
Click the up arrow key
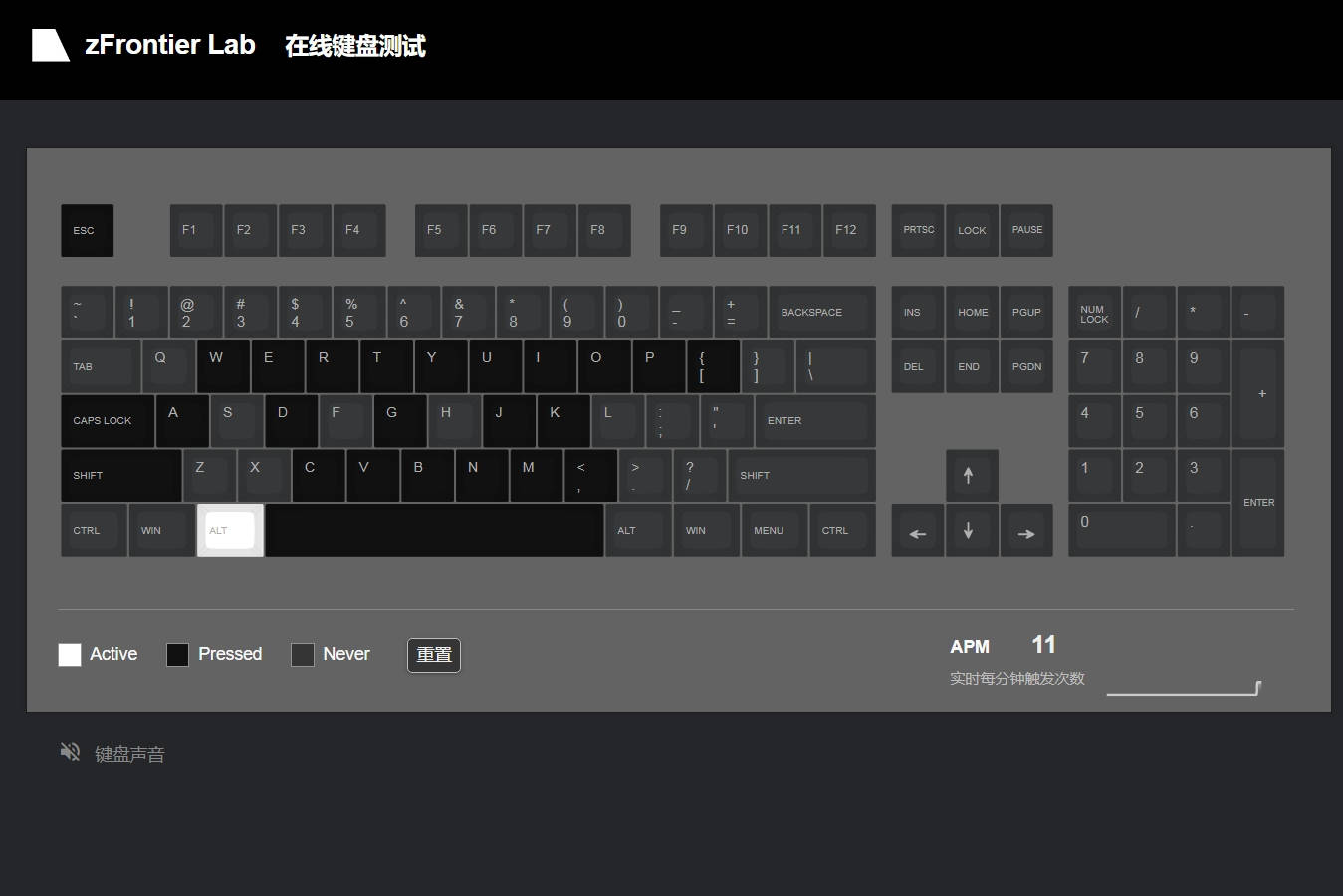click(x=972, y=475)
